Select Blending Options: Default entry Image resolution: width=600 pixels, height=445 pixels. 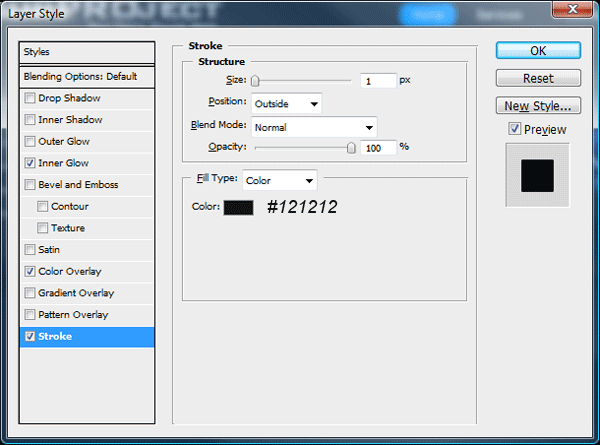[x=87, y=77]
